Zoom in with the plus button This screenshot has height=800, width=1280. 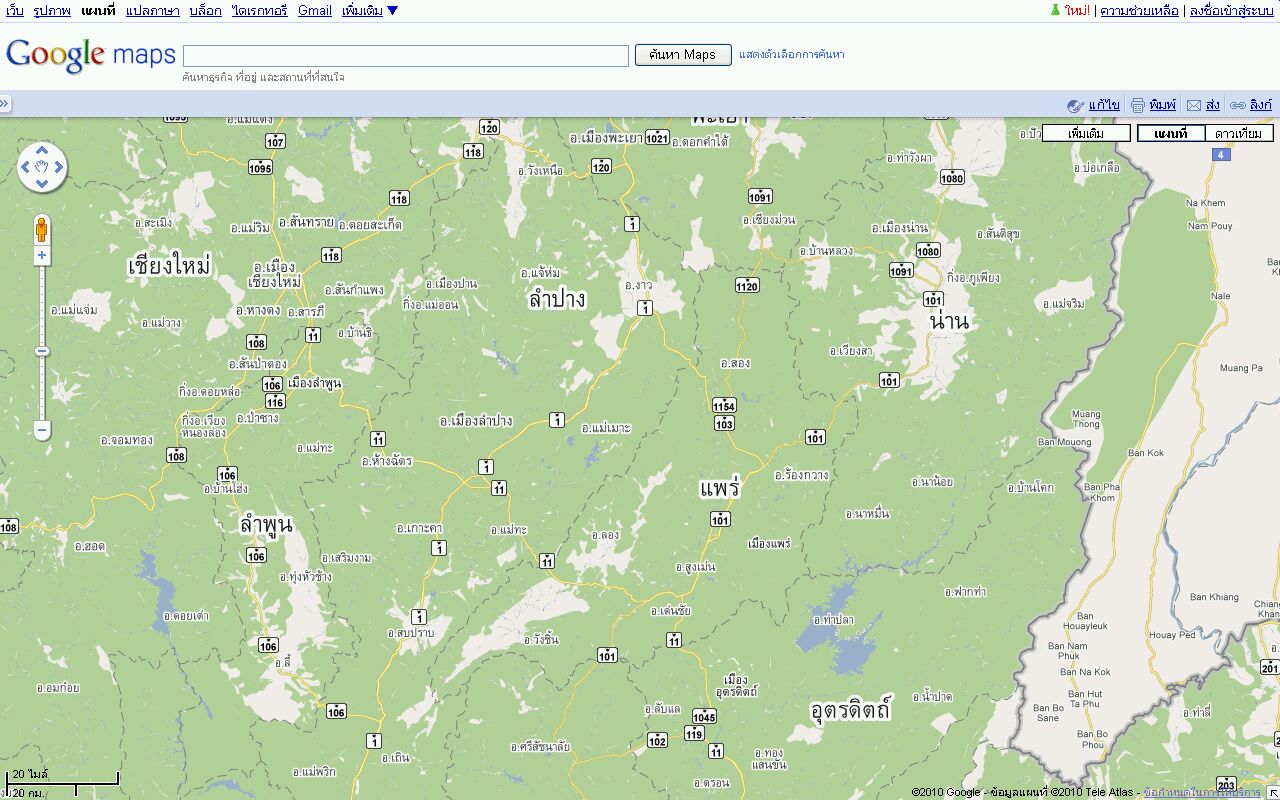pyautogui.click(x=42, y=255)
